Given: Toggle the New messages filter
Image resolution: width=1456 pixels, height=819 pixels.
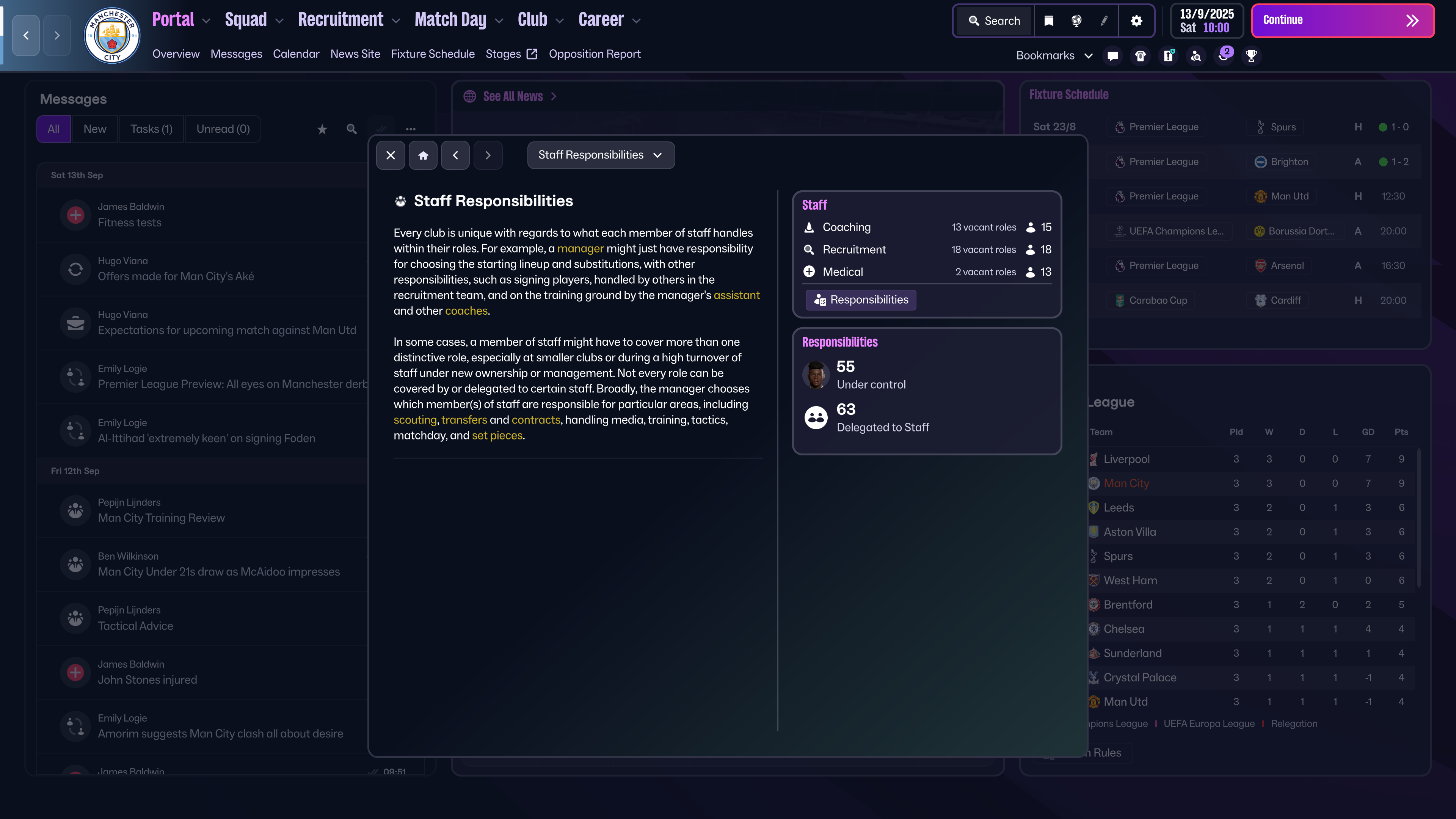Looking at the screenshot, I should click(x=94, y=129).
